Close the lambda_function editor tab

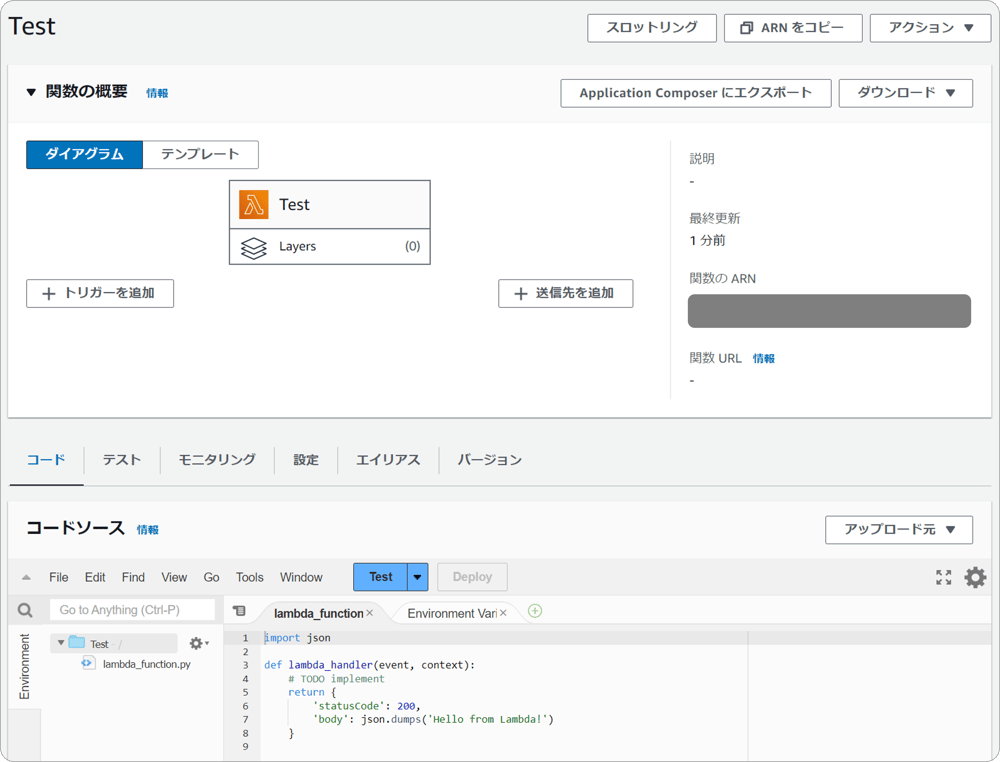tap(369, 613)
